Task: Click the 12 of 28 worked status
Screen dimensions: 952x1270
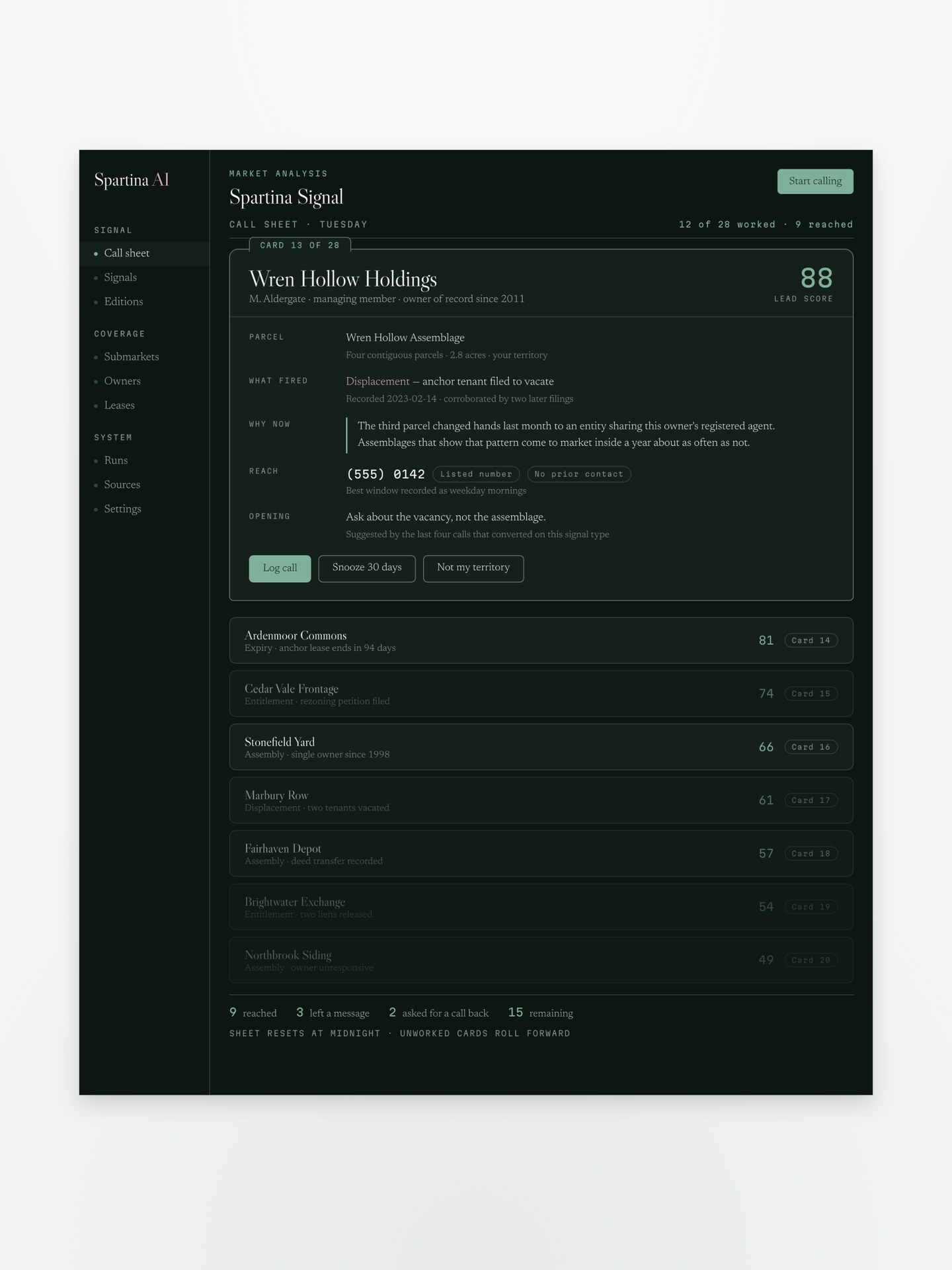Action: [727, 225]
